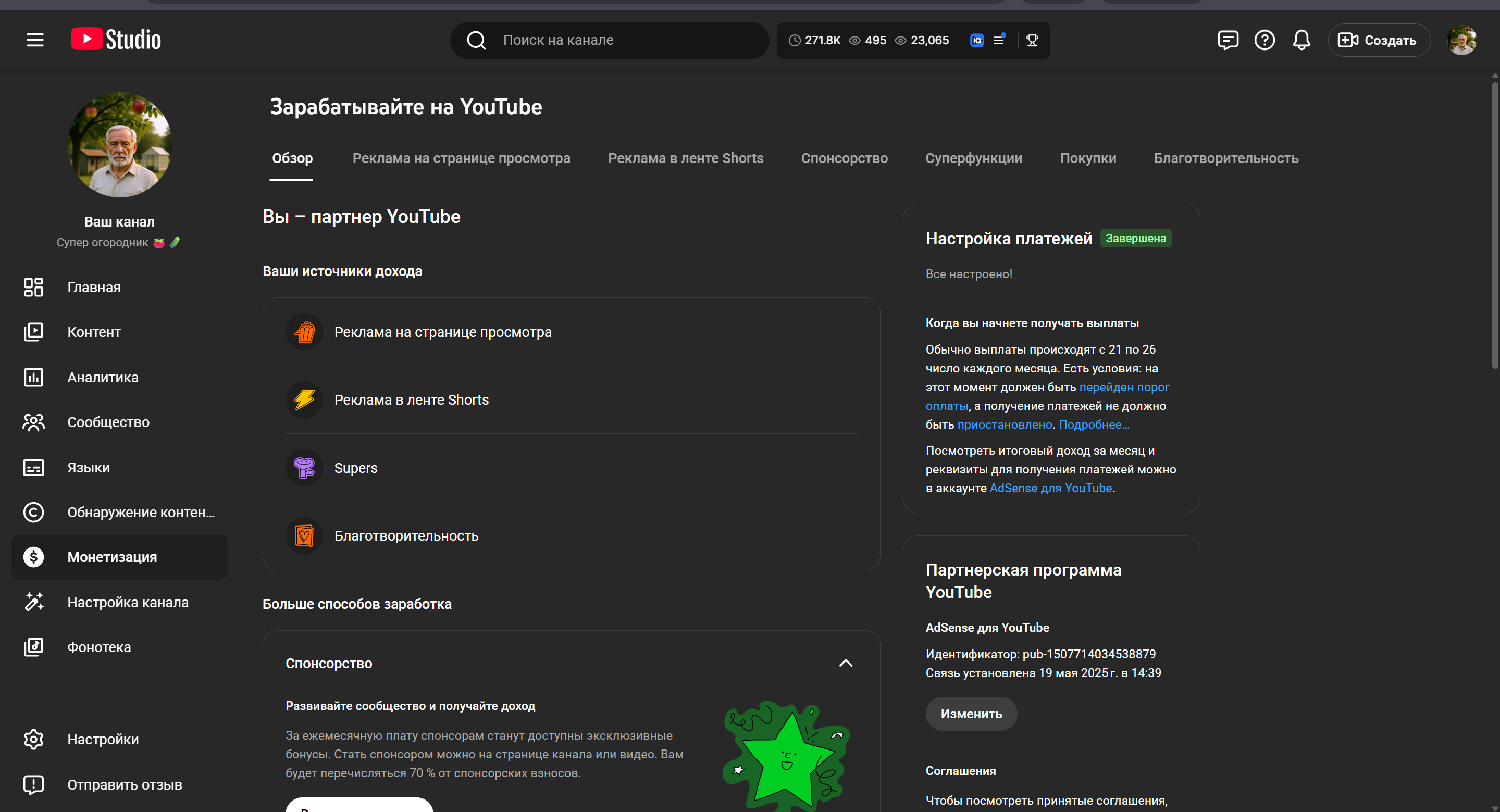This screenshot has height=812, width=1500.
Task: Go to Content detection (Обнаружение контента) in sidebar
Action: tap(140, 512)
